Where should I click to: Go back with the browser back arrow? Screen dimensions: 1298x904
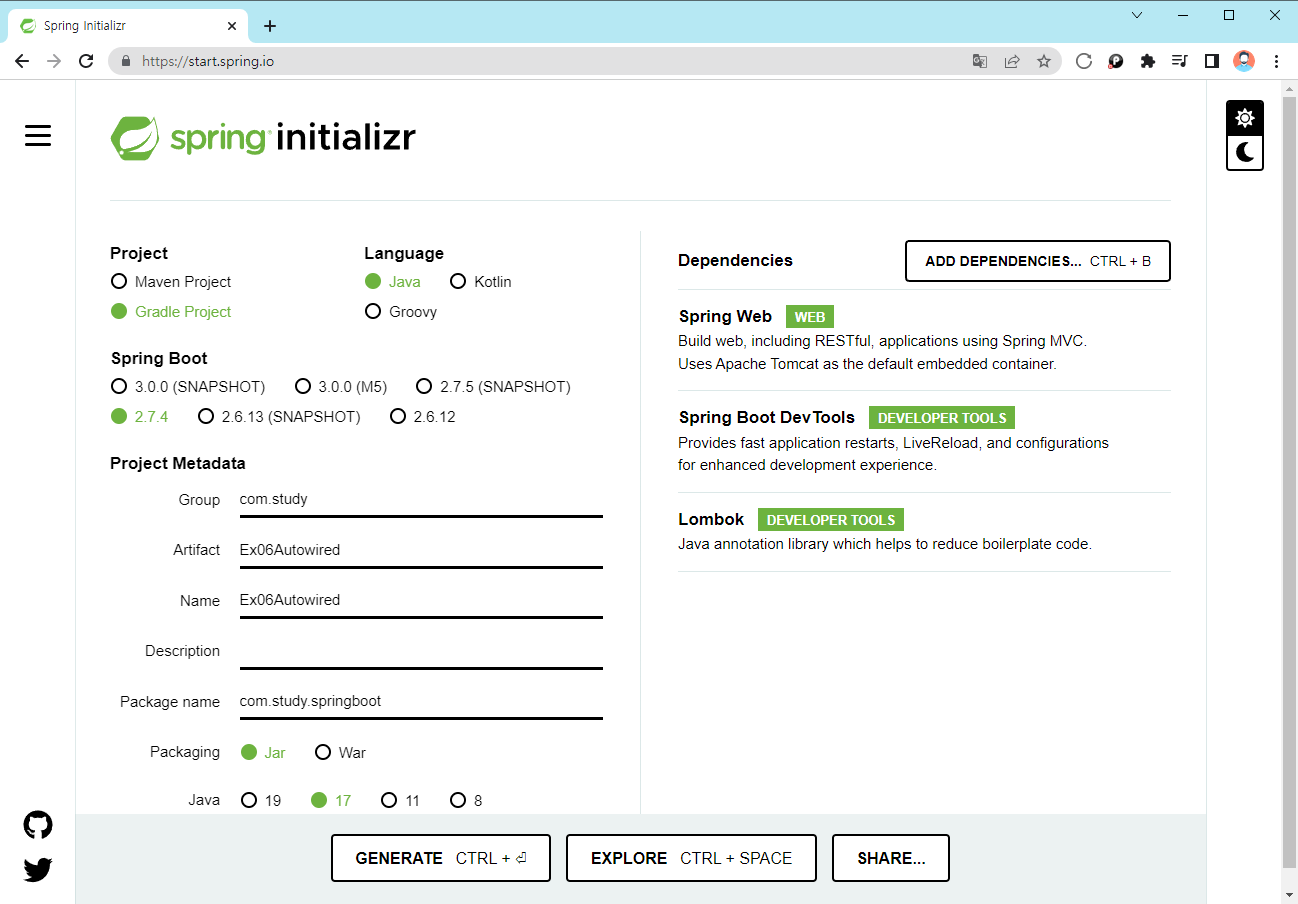click(x=22, y=61)
